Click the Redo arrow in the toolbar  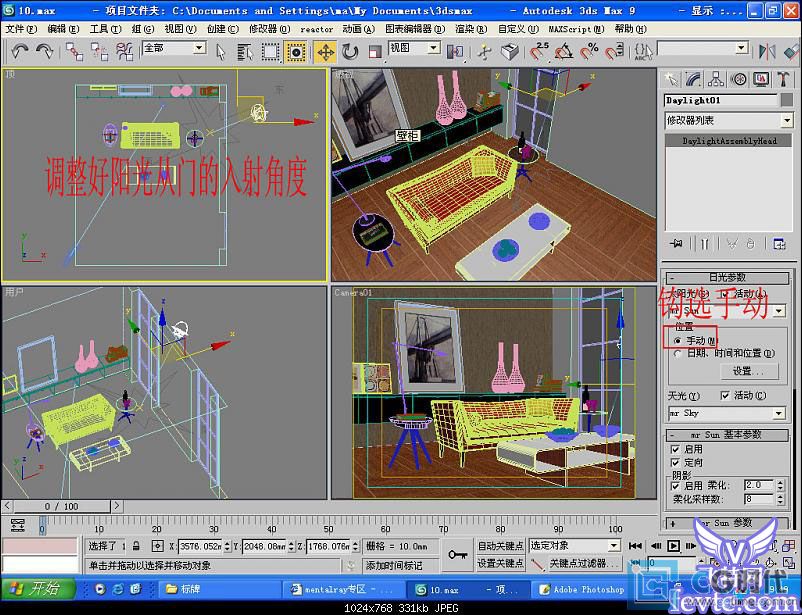[x=45, y=51]
